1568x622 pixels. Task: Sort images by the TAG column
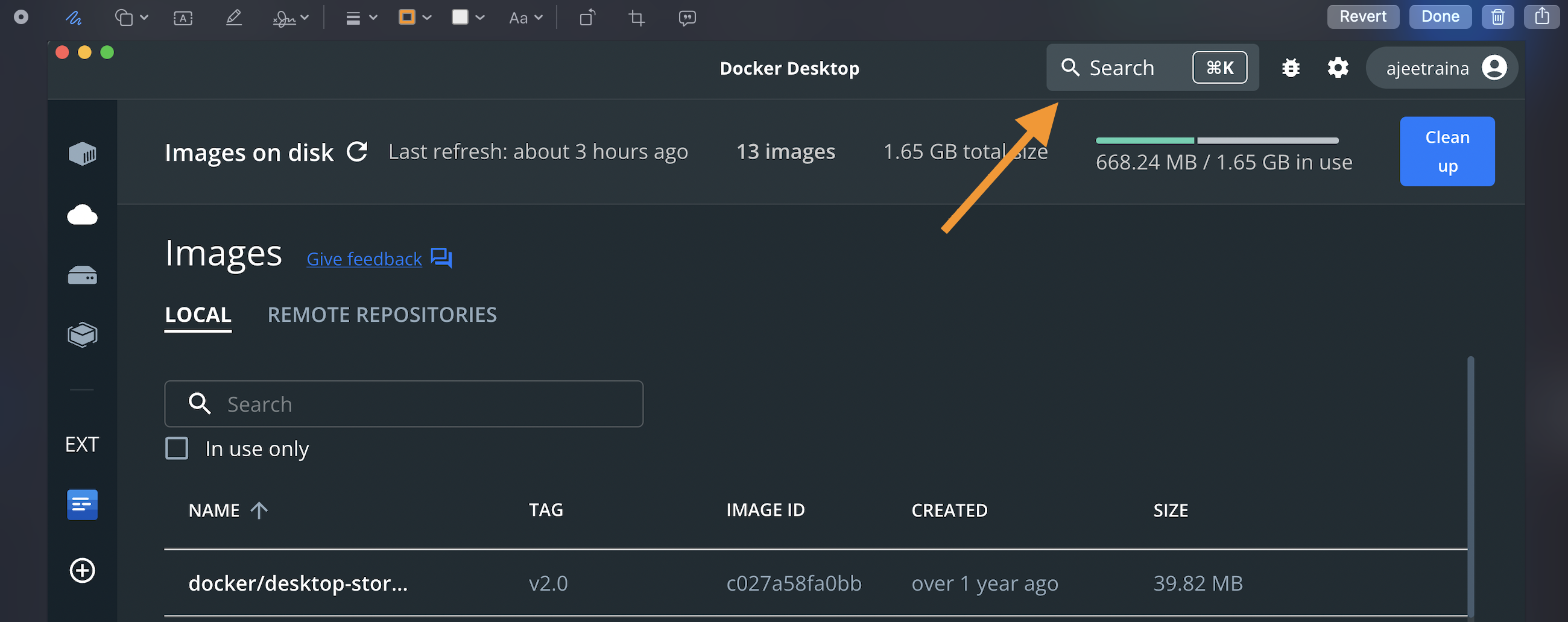click(x=545, y=510)
